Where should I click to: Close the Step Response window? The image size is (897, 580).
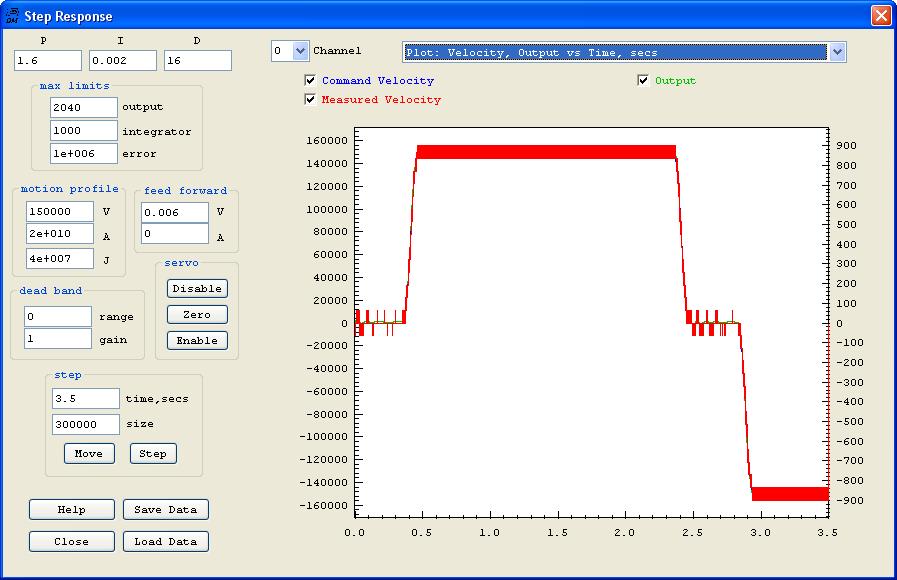[x=880, y=16]
